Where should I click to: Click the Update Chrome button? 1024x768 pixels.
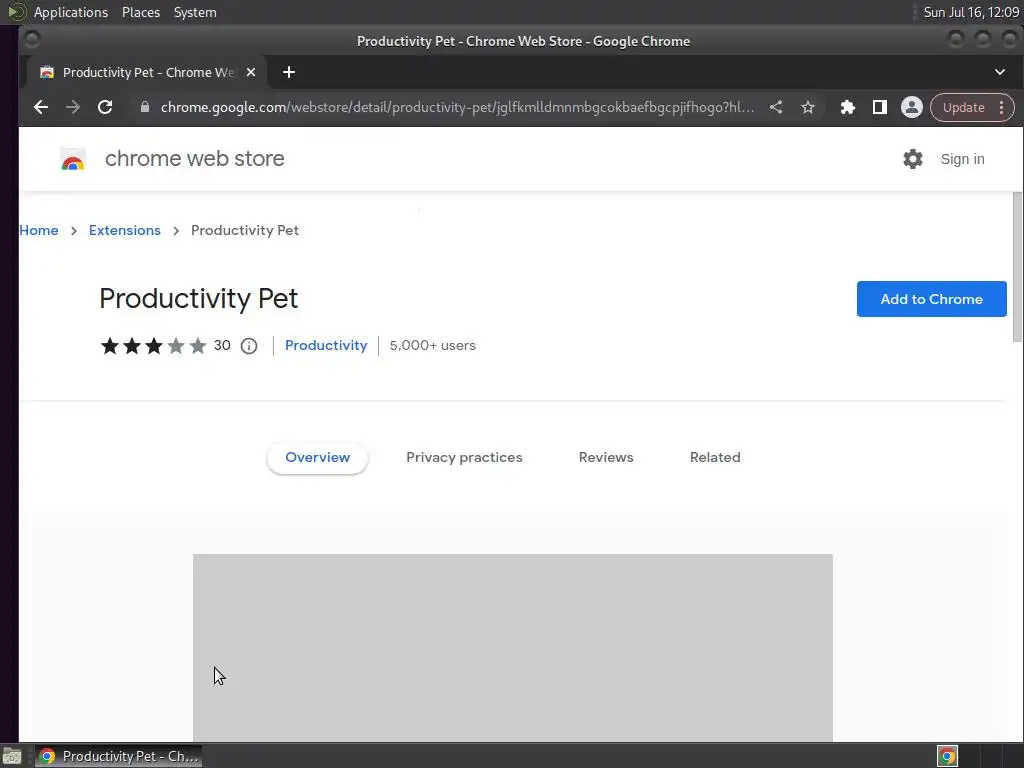point(963,108)
